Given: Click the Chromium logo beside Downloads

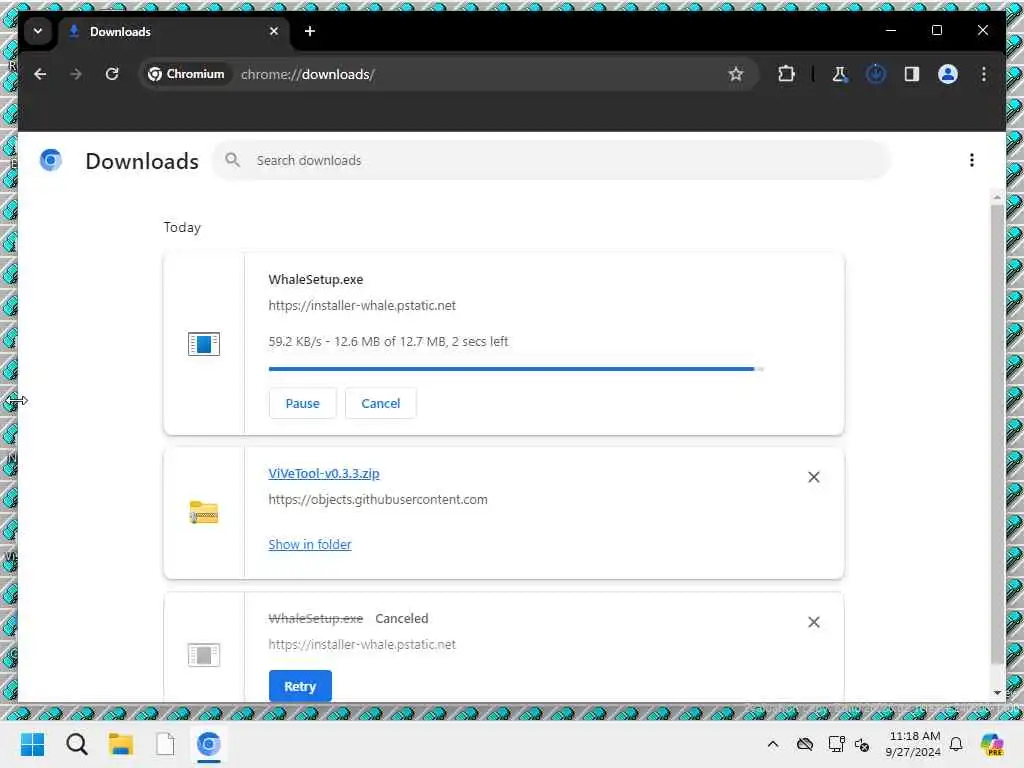Looking at the screenshot, I should pos(51,160).
